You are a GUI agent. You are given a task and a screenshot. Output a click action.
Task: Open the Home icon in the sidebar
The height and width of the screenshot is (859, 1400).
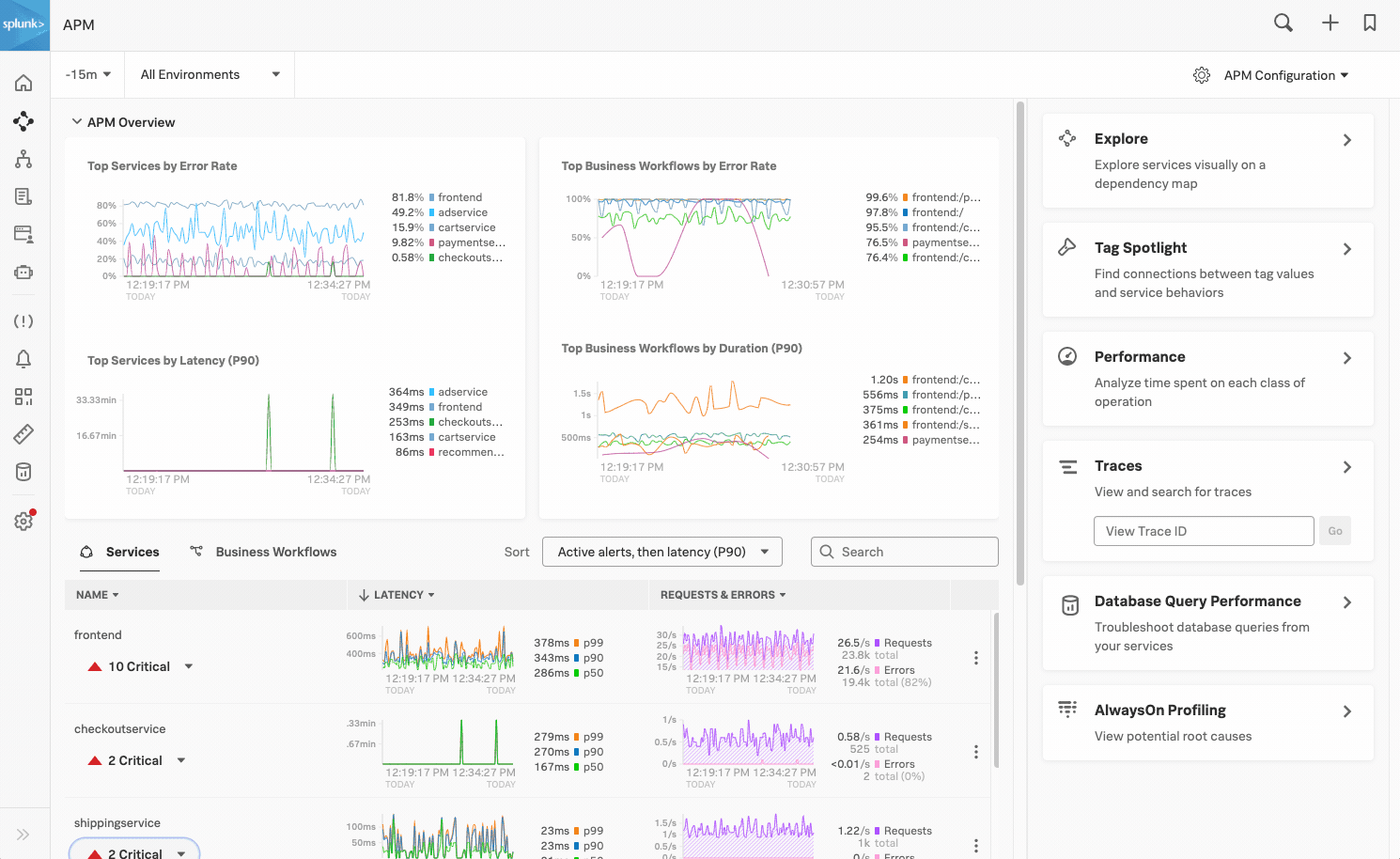23,83
